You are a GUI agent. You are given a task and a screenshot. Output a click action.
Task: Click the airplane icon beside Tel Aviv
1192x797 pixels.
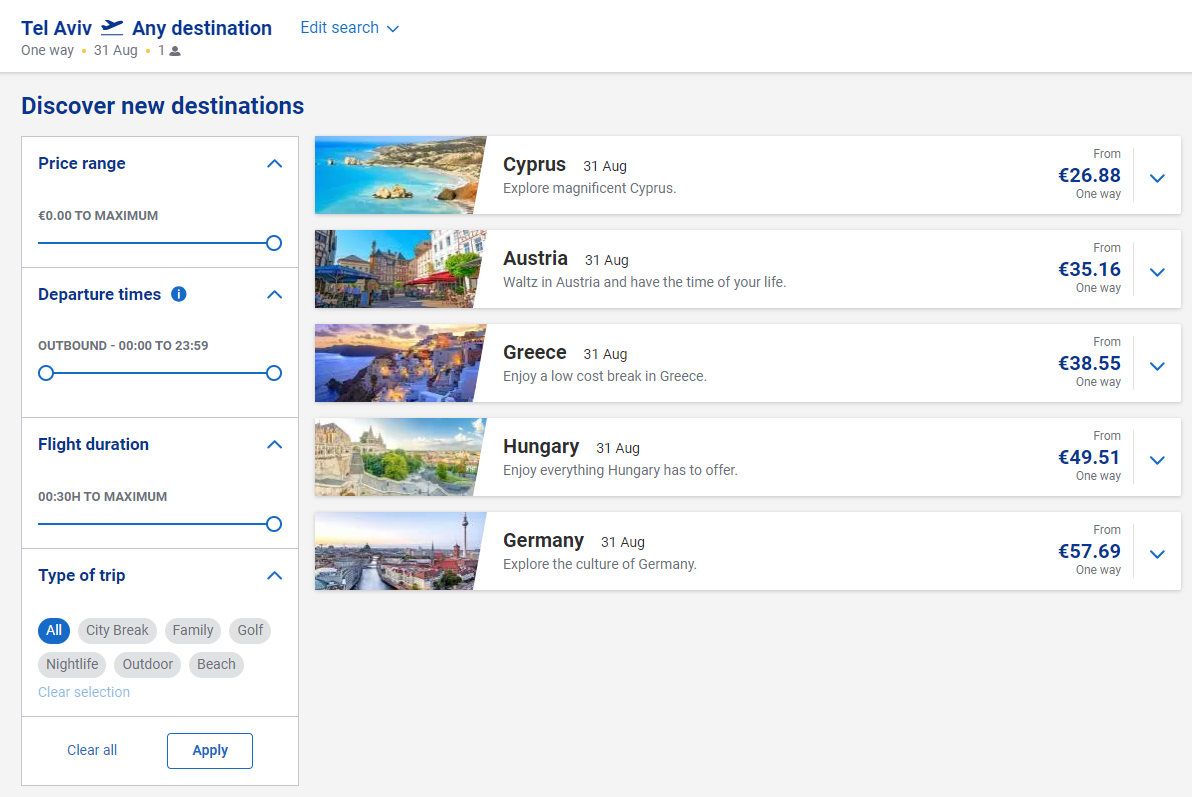[x=112, y=27]
